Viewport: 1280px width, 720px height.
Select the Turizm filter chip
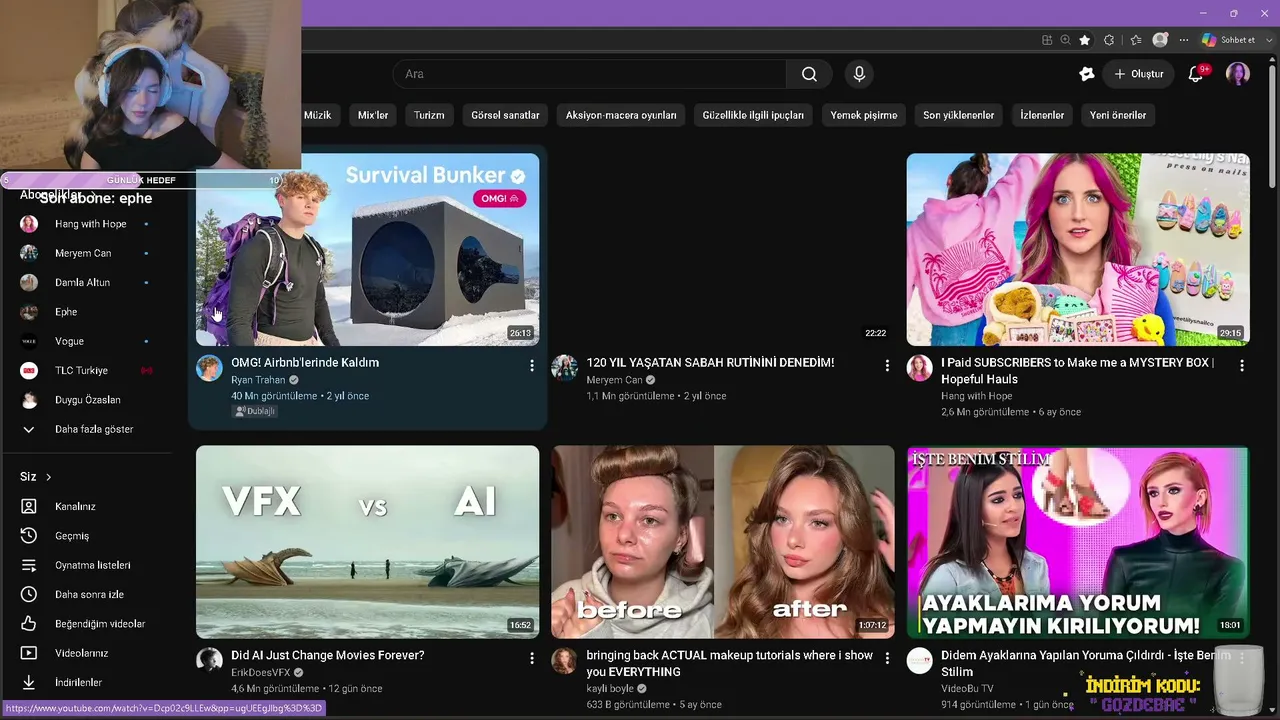click(x=429, y=115)
